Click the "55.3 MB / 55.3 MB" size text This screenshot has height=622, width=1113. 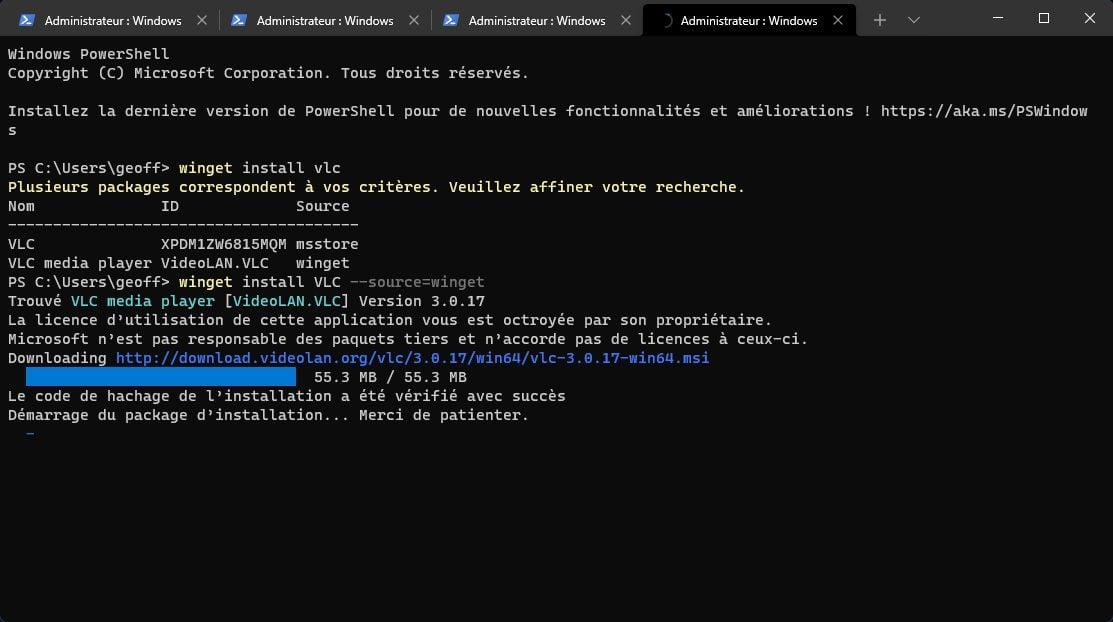[390, 377]
